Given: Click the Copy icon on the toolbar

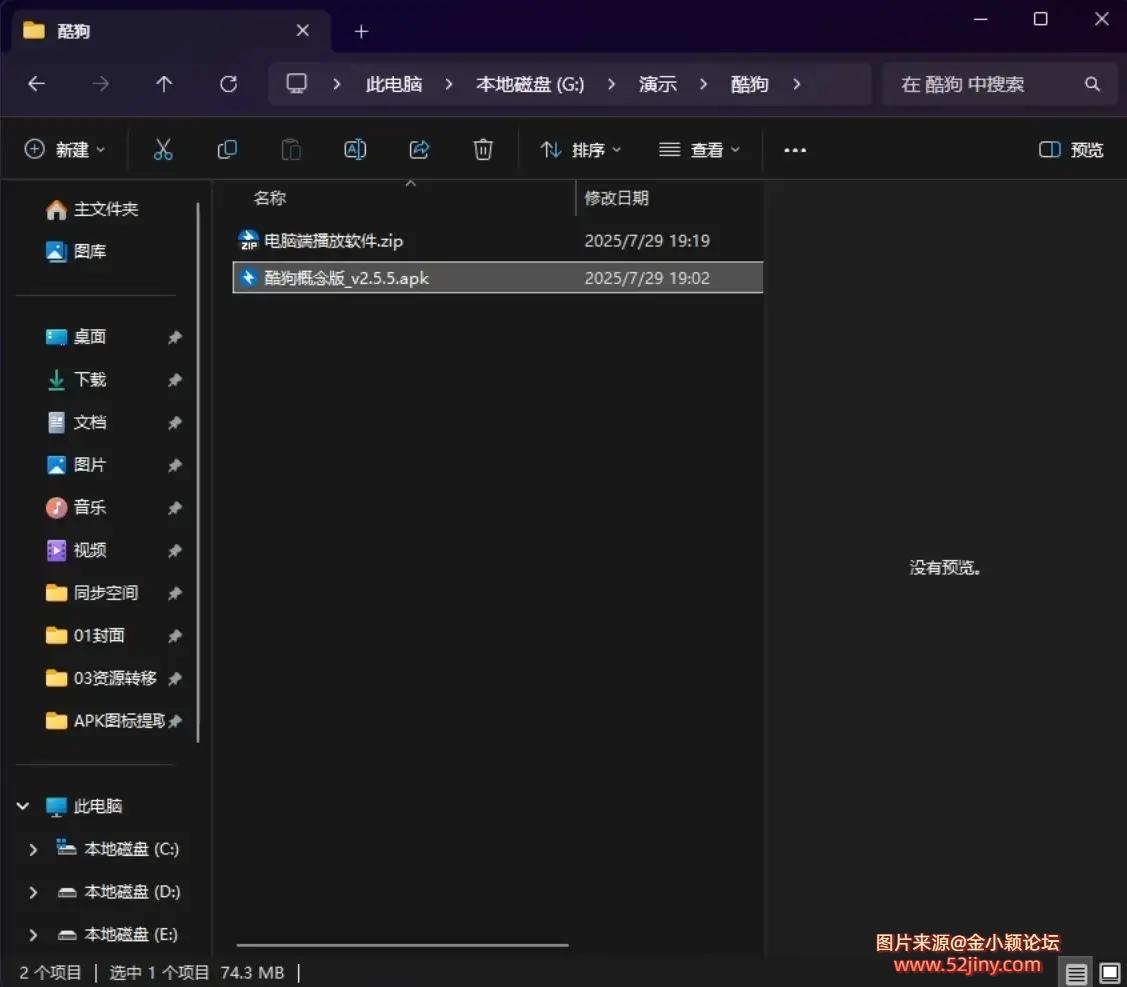Looking at the screenshot, I should pyautogui.click(x=227, y=149).
